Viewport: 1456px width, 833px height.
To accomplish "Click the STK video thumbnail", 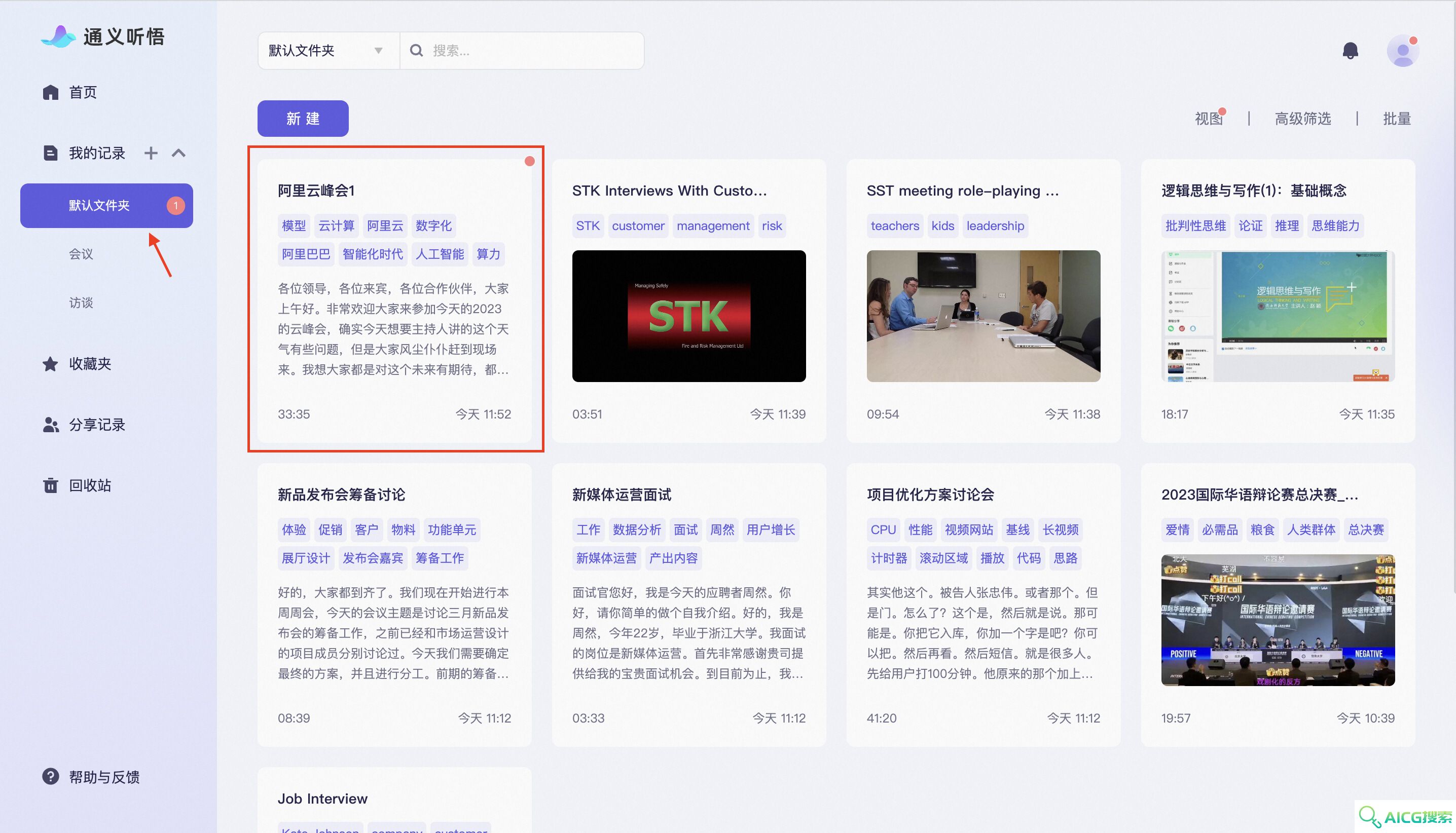I will (x=688, y=316).
